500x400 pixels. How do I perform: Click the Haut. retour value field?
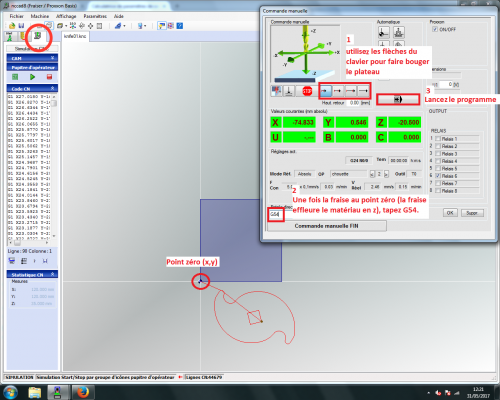tap(354, 103)
